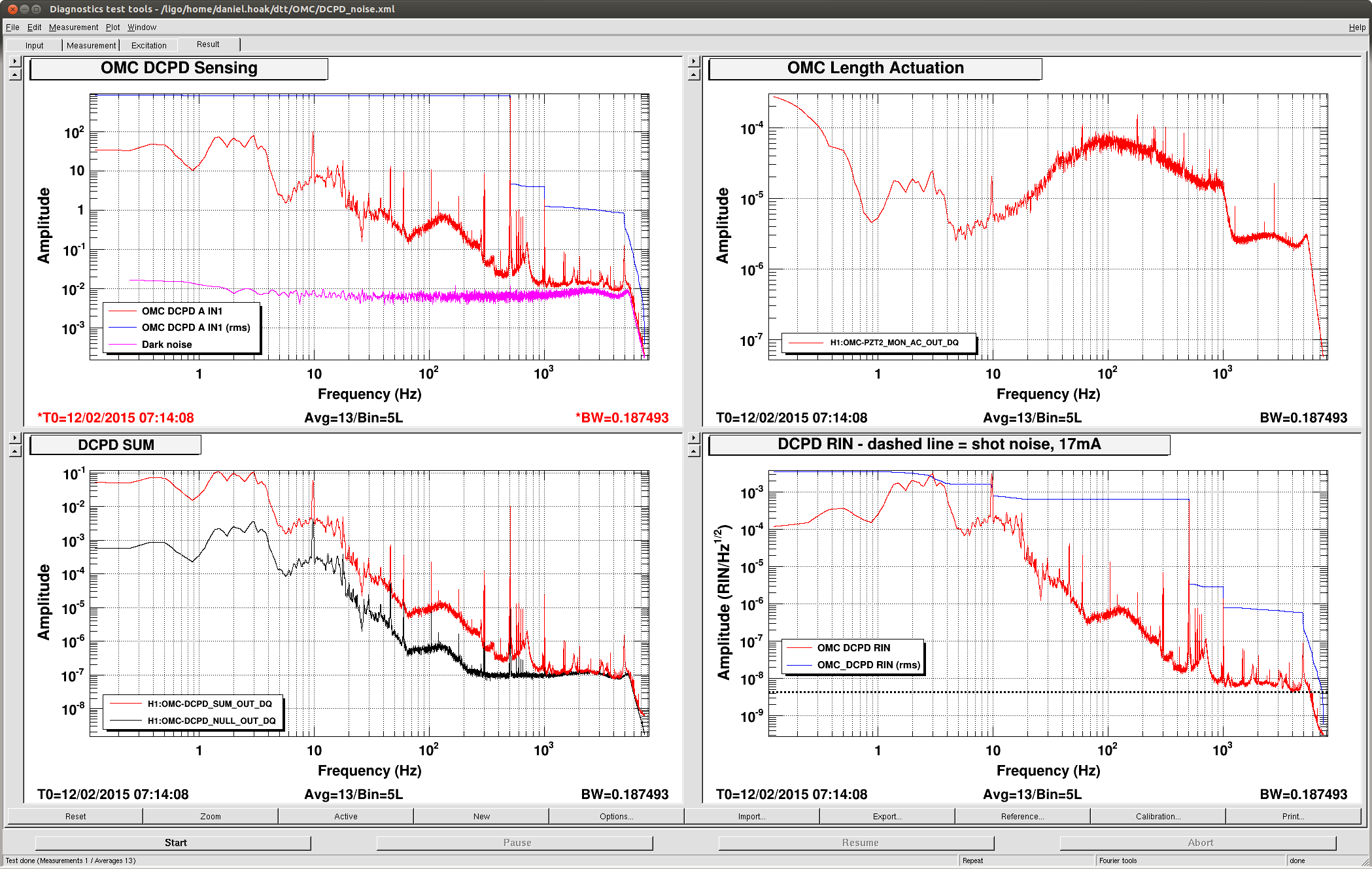Click H1:OMC-DCPD_SUM_OUT_DQ legend entry
The image size is (1372, 869).
point(209,704)
